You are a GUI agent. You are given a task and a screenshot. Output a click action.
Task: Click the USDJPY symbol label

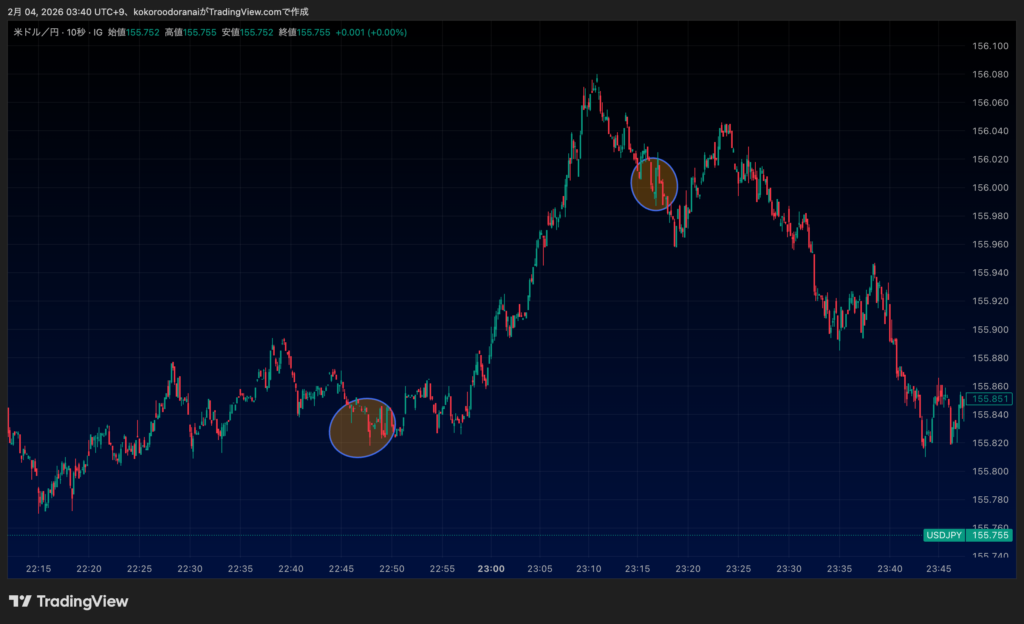click(x=943, y=536)
